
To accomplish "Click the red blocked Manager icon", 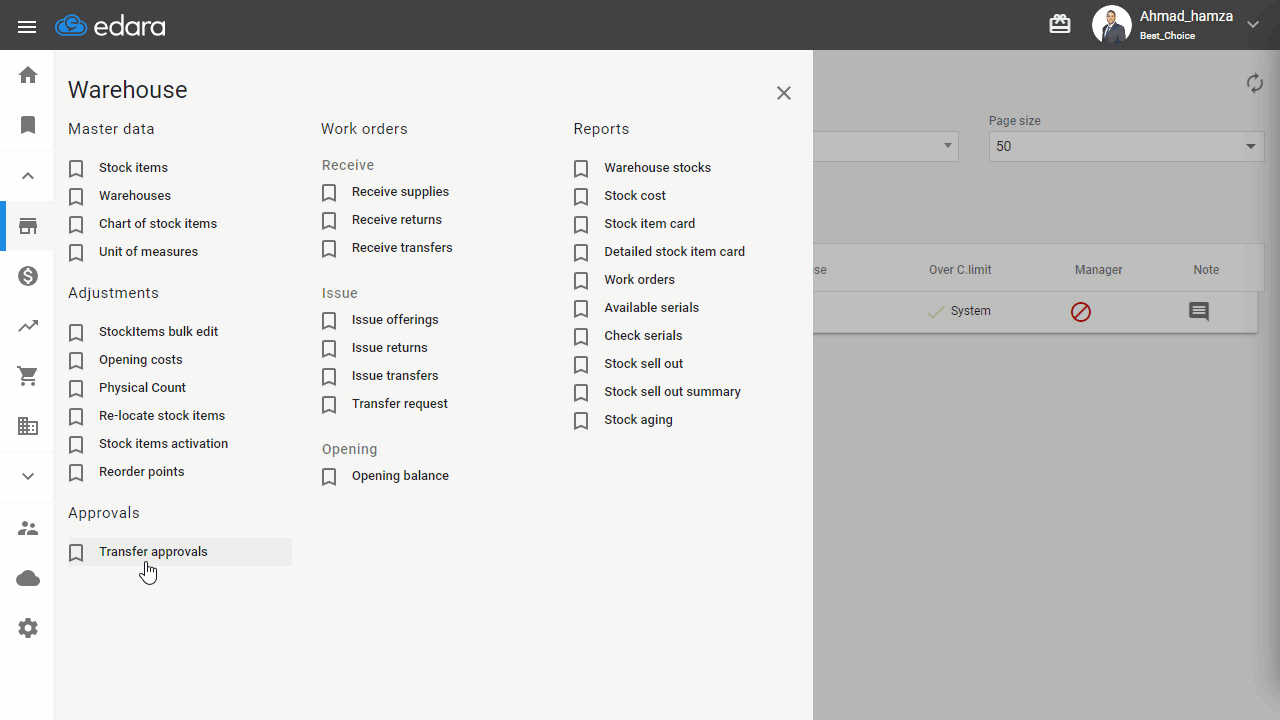I will coord(1080,312).
